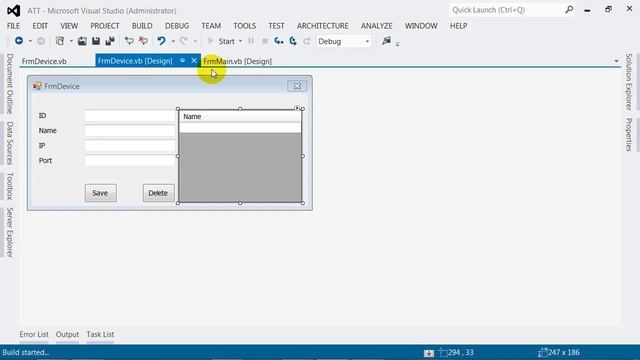640x360 pixels.
Task: Select the IP text box on the form
Action: click(x=130, y=146)
